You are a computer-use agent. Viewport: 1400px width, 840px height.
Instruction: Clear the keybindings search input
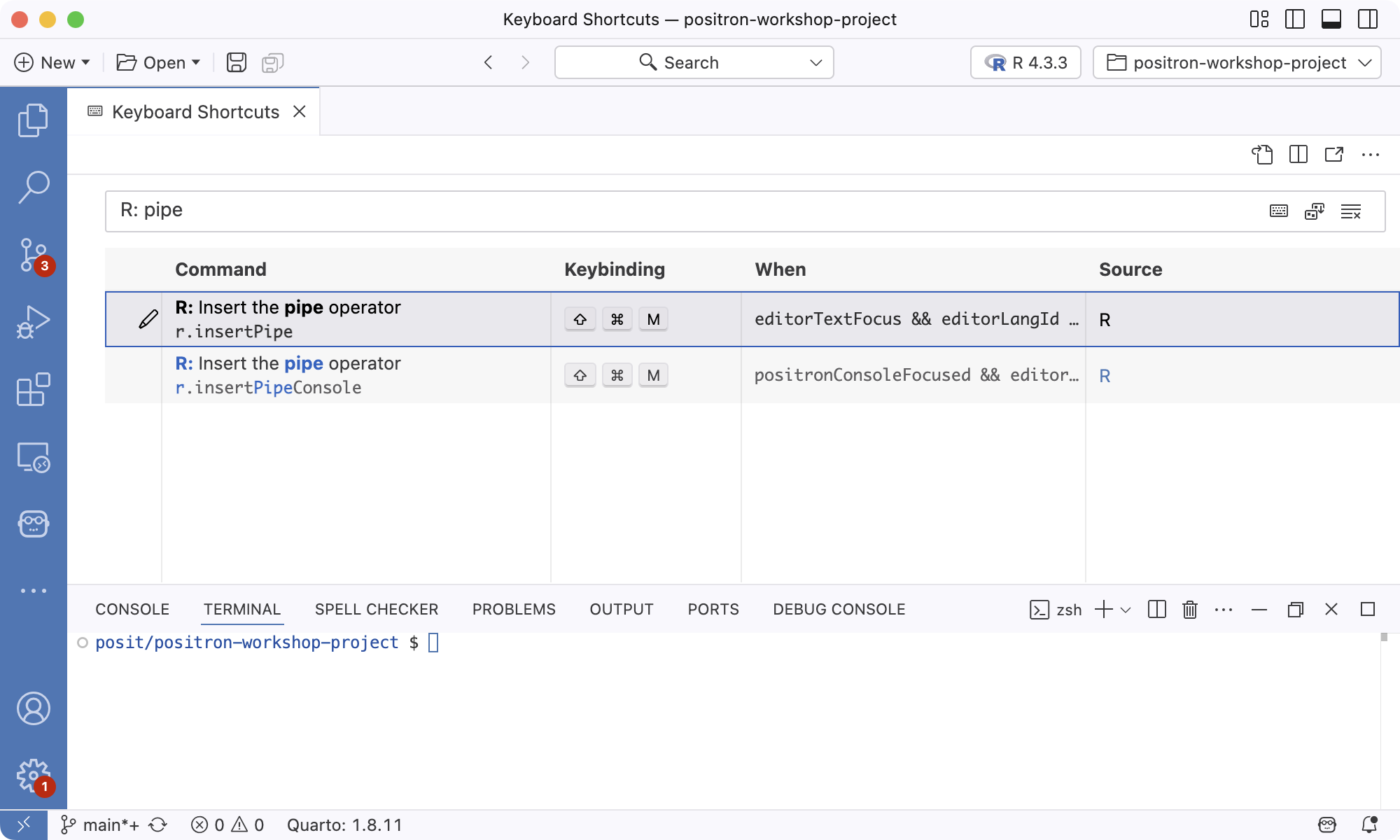click(1351, 211)
